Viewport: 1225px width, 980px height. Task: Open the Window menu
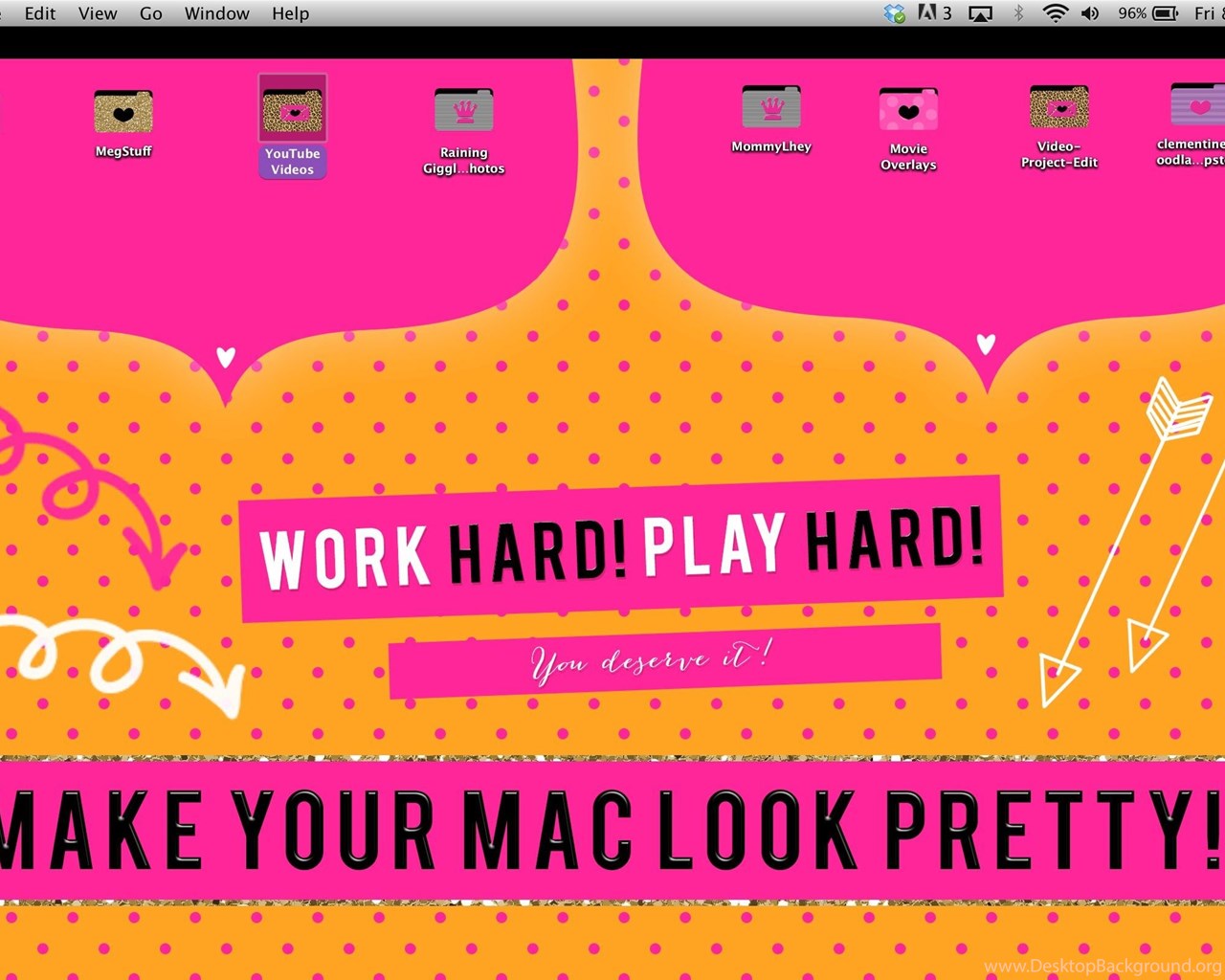217,13
